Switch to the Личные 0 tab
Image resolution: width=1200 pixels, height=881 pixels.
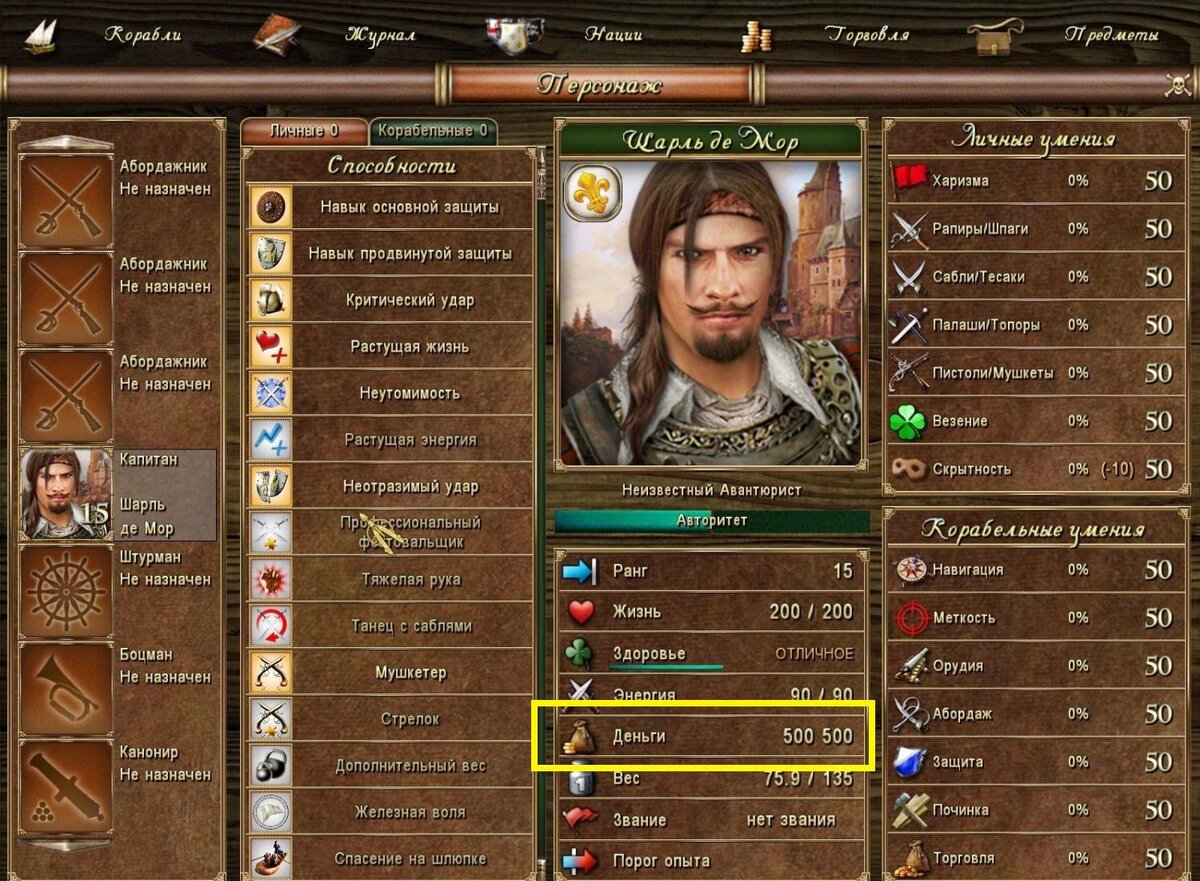click(x=304, y=131)
